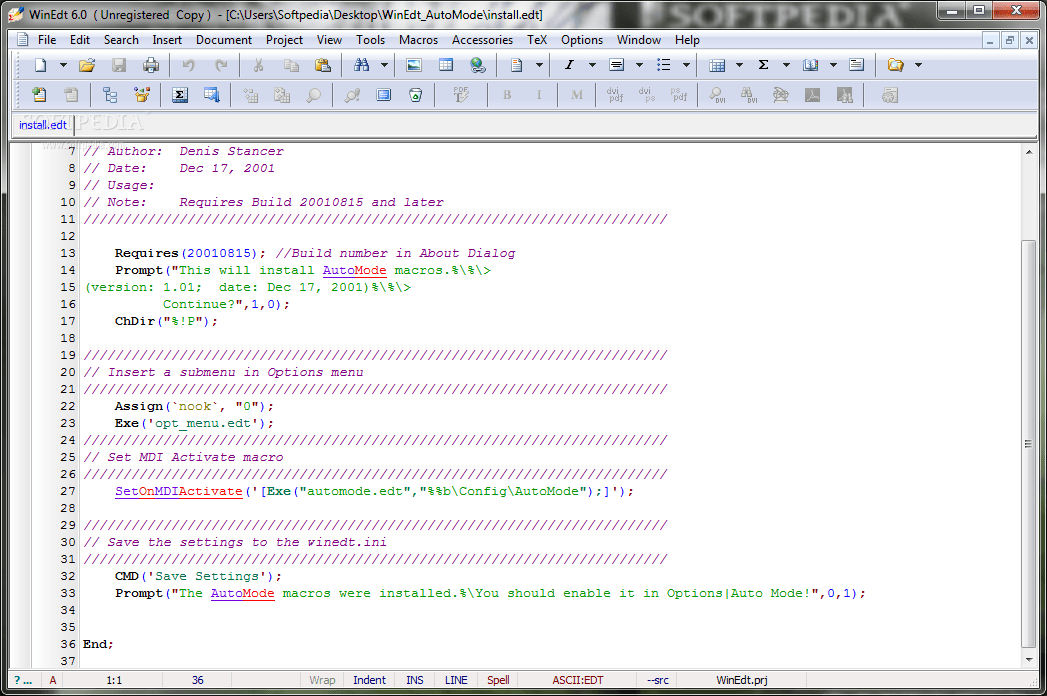
Task: Expand the Sigma math dropdown arrow
Action: point(786,65)
